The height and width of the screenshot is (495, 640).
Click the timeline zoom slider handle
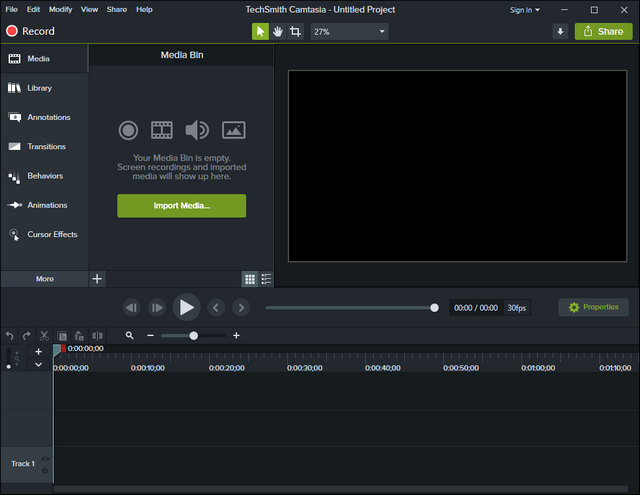coord(193,336)
